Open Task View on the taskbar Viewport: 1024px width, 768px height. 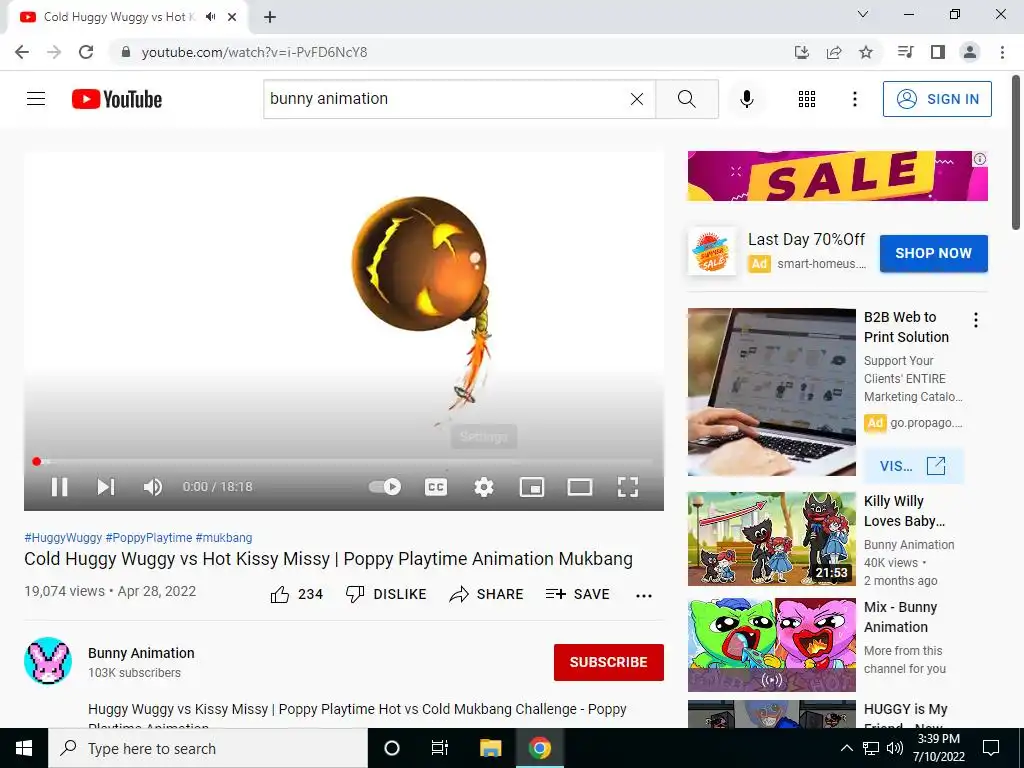pos(440,748)
